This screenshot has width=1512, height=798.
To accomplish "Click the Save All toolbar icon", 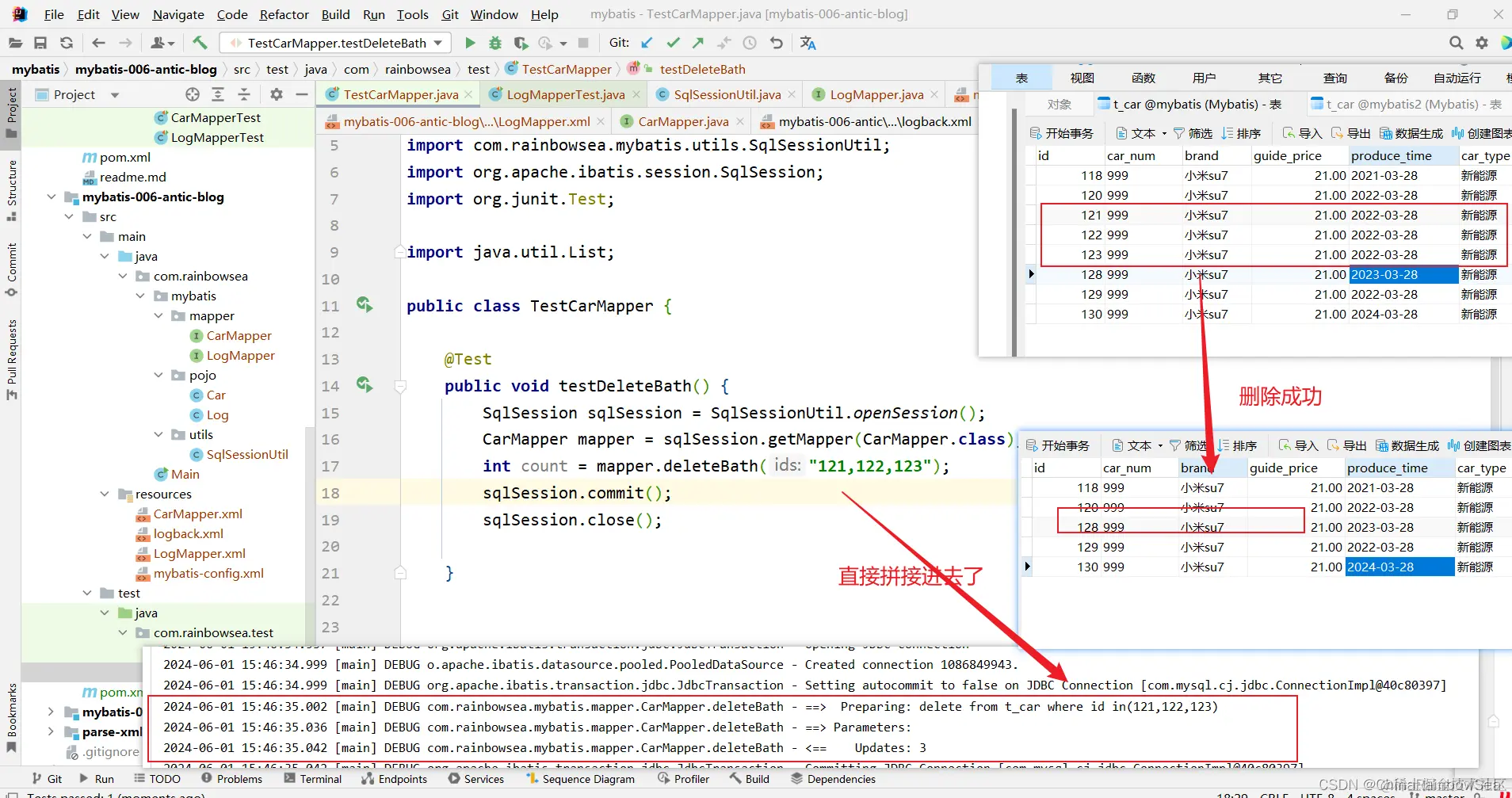I will 40,43.
